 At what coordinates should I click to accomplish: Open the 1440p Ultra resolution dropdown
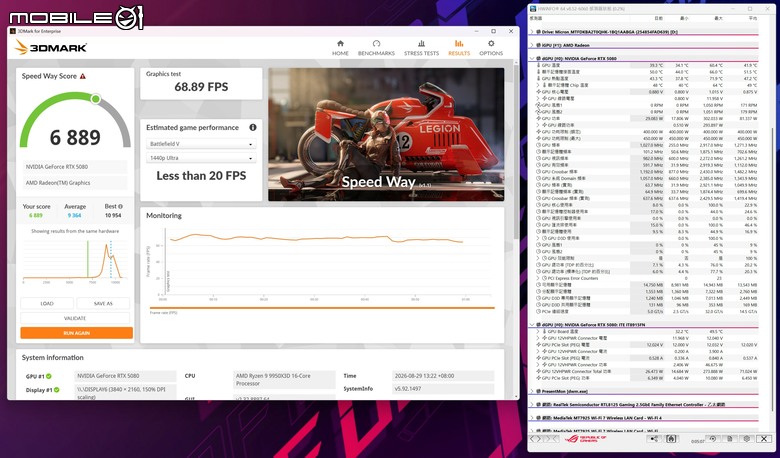201,158
